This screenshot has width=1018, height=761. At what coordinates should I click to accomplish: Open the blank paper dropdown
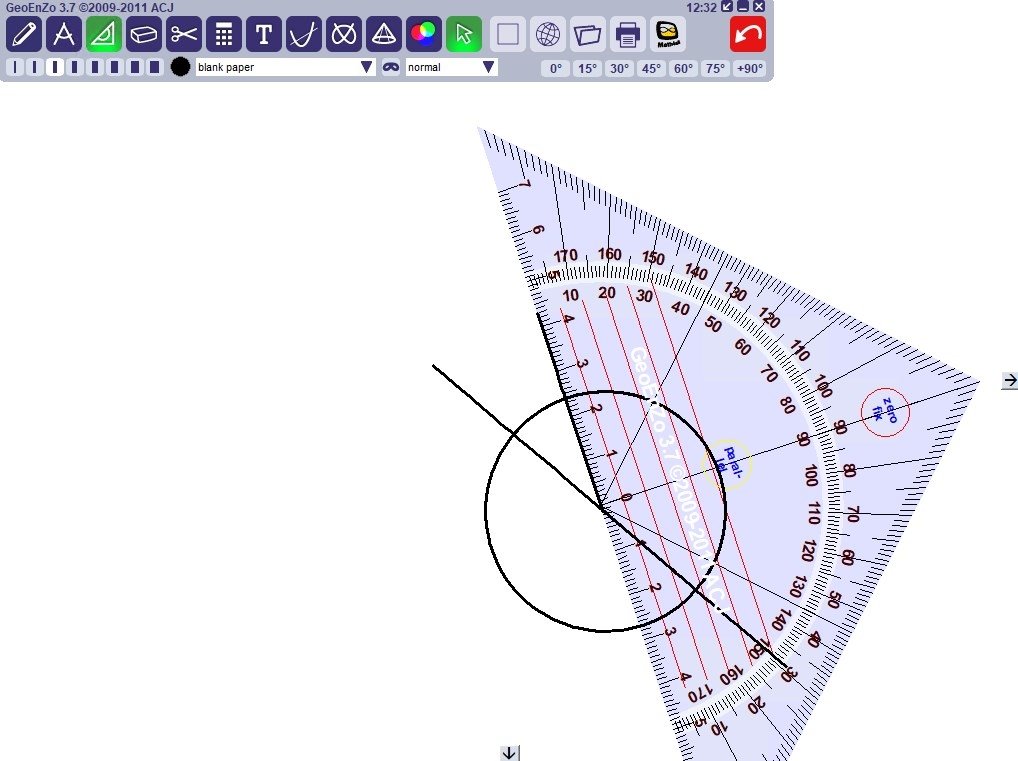286,67
